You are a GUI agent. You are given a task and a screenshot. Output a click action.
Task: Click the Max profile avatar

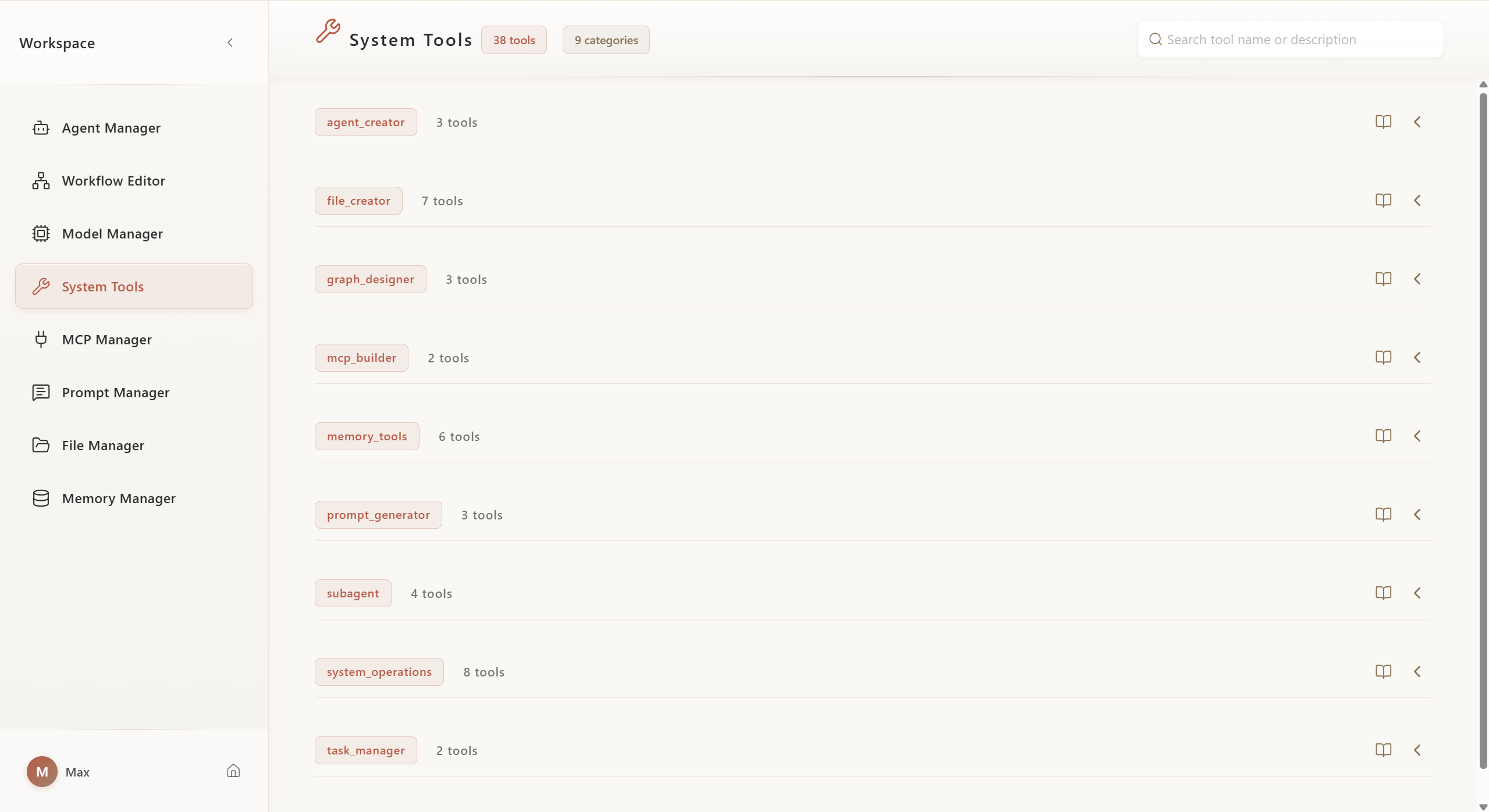(x=41, y=771)
